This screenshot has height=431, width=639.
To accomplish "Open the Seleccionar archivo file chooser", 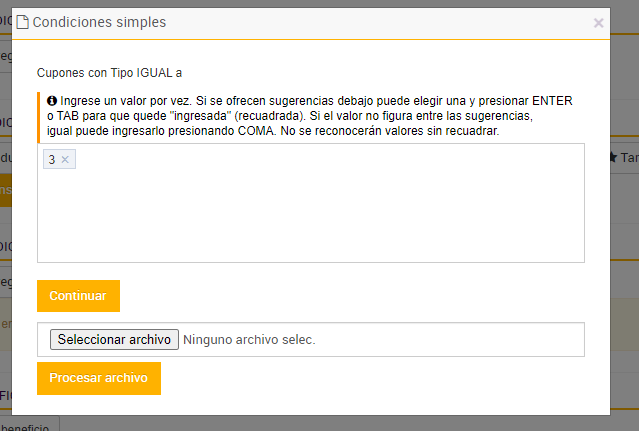I will tap(114, 340).
